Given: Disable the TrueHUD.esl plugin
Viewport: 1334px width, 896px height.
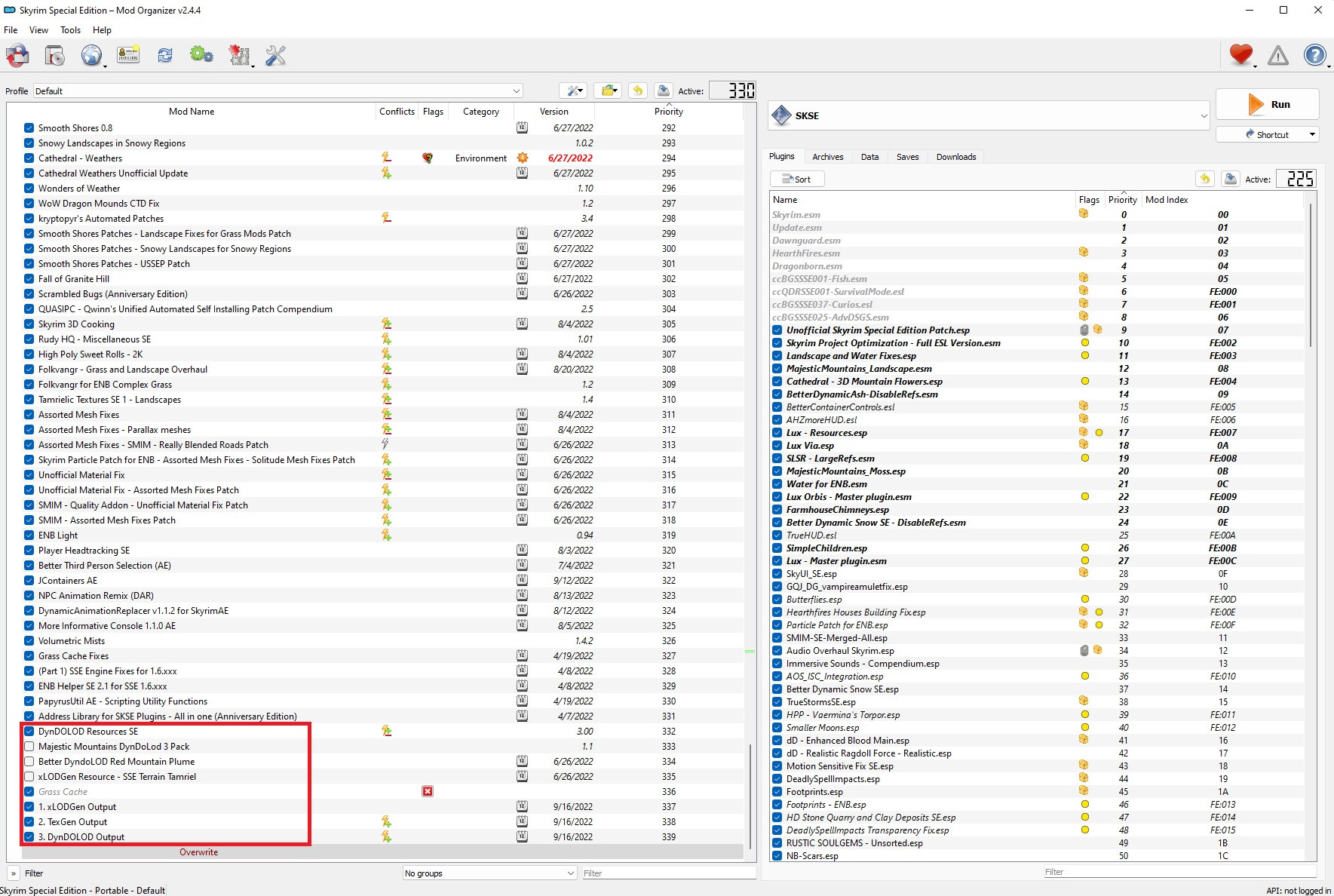Looking at the screenshot, I should (x=777, y=535).
